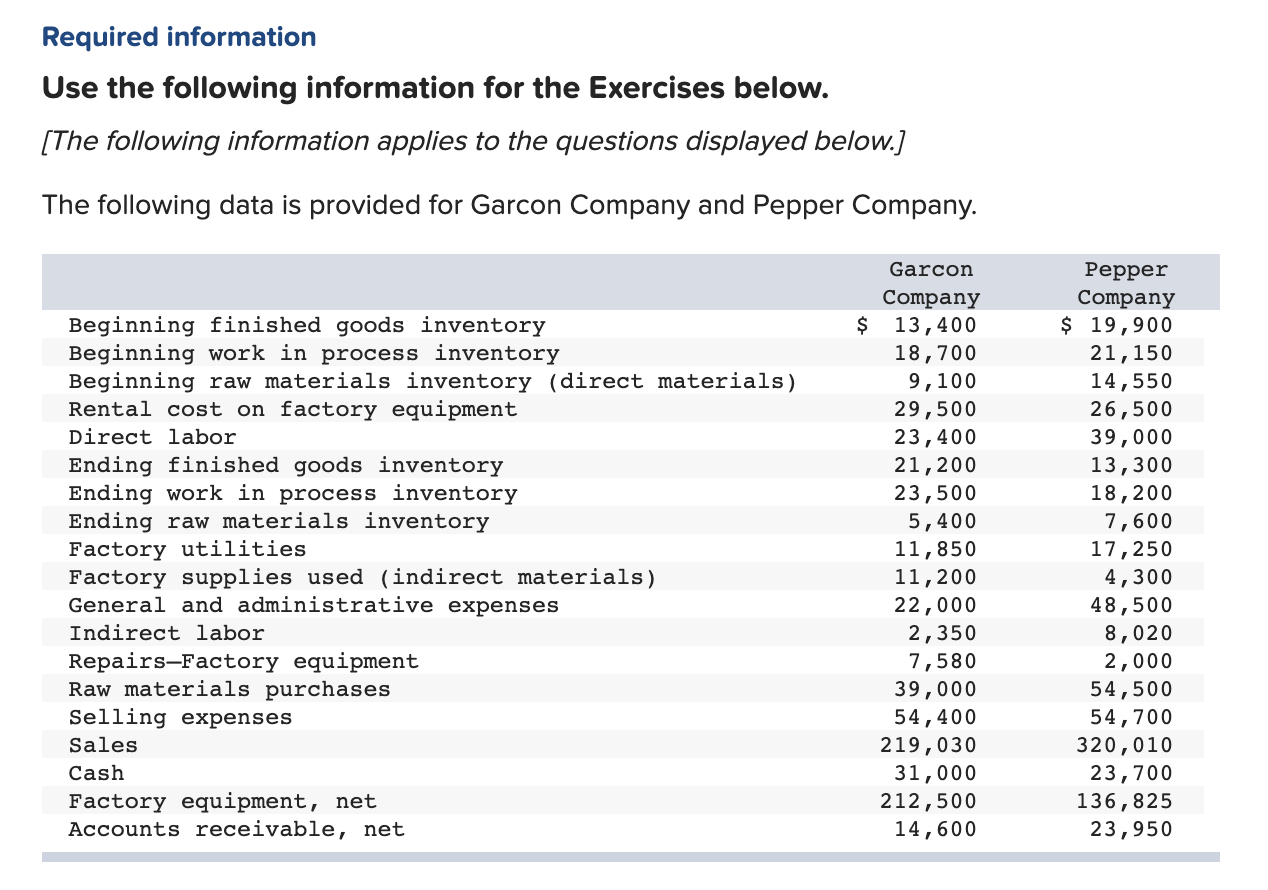Select the Pepper Company column header
1268x890 pixels.
pyautogui.click(x=1126, y=283)
